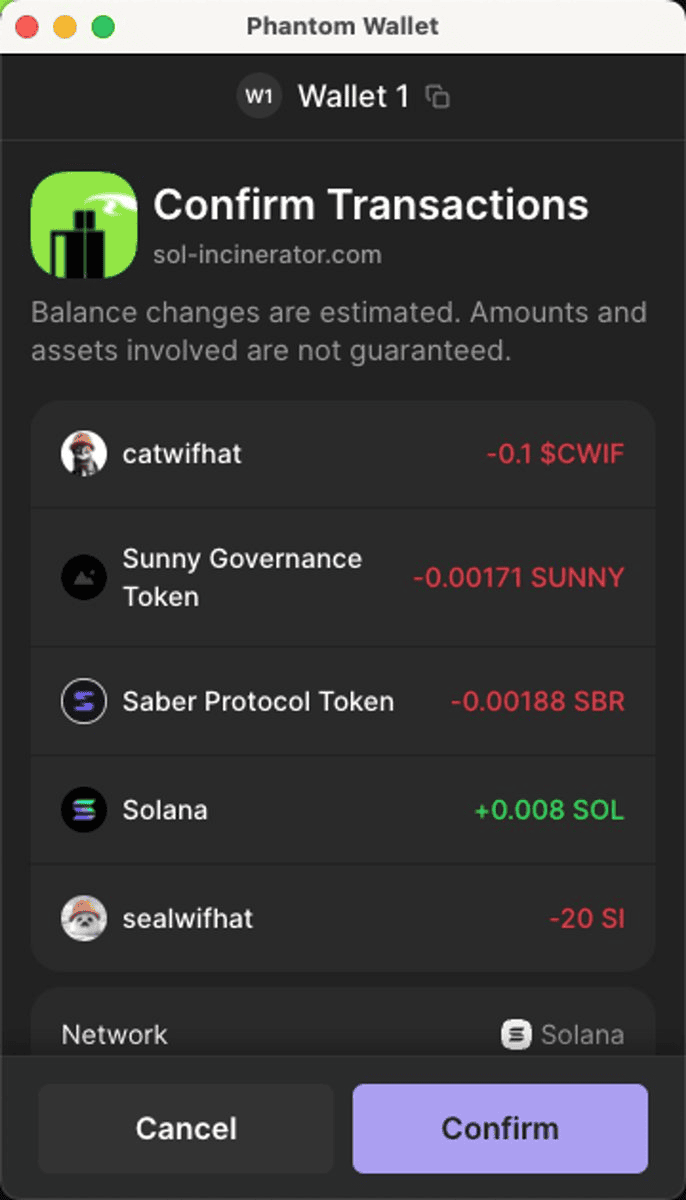686x1200 pixels.
Task: Select the sealwifhat transaction row
Action: pos(343,918)
